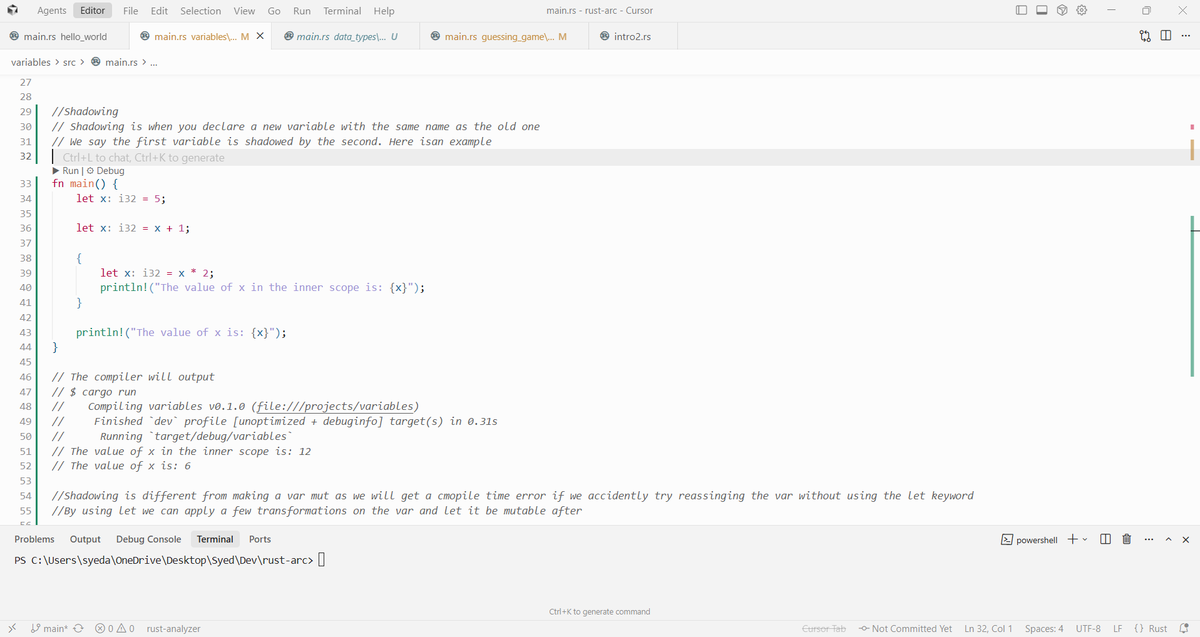This screenshot has width=1200, height=637.
Task: Switch to the Debug Console tab
Action: (148, 539)
